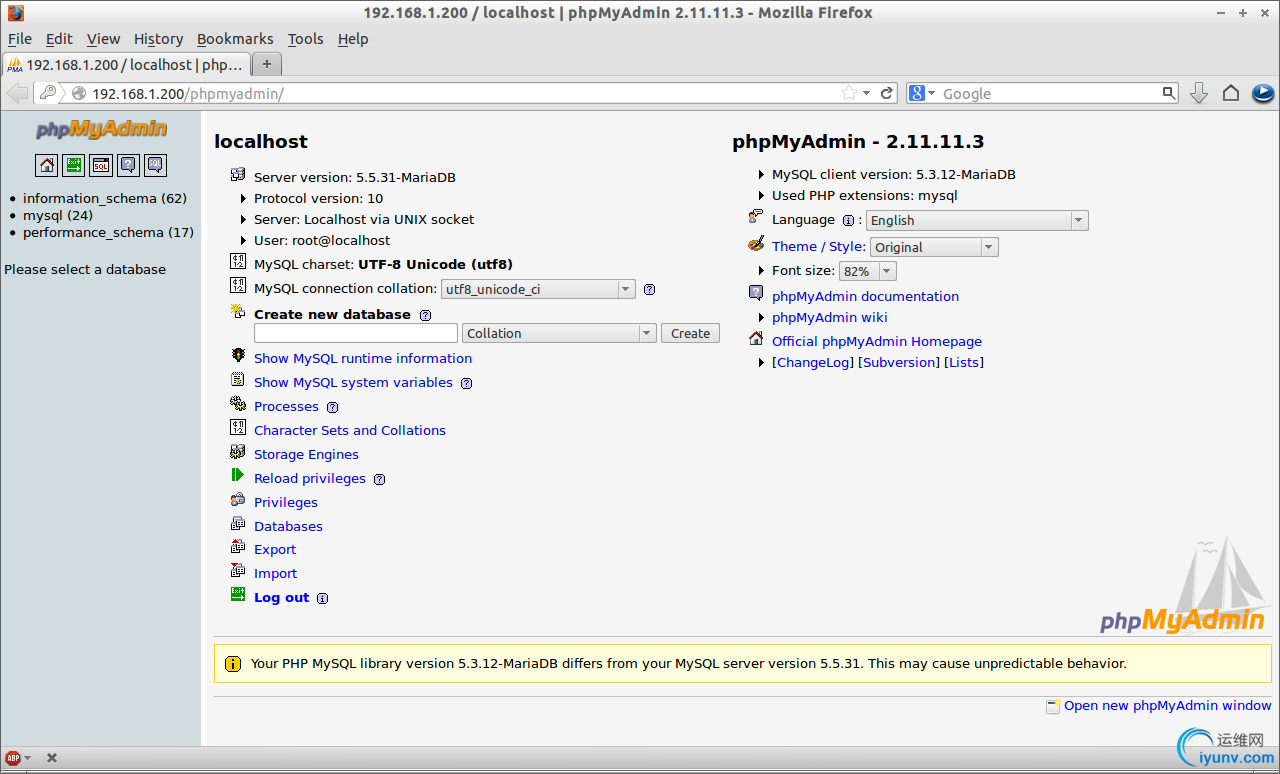Click the info icon next to Log out

click(x=322, y=599)
